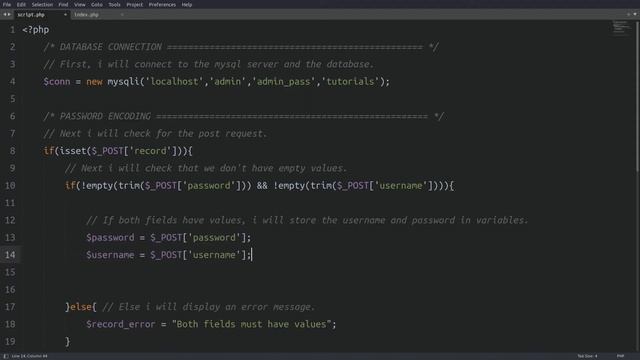This screenshot has width=640, height=360.
Task: Click the <?php opening tag
Action: pos(36,30)
